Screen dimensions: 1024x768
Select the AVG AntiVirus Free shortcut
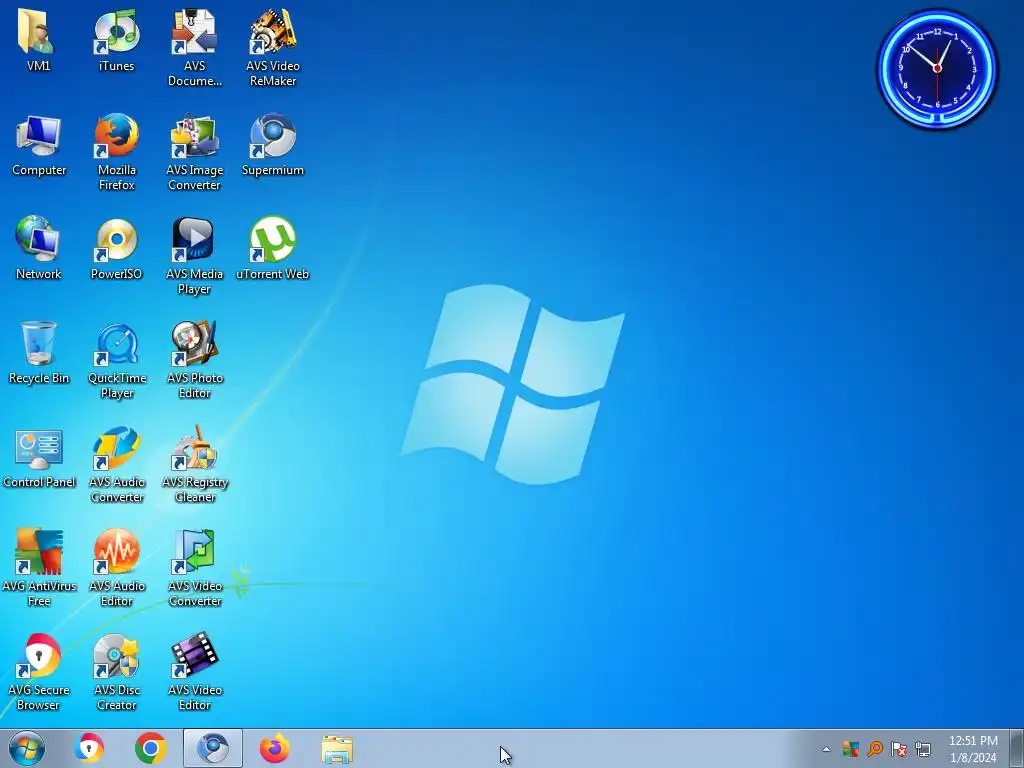[39, 568]
